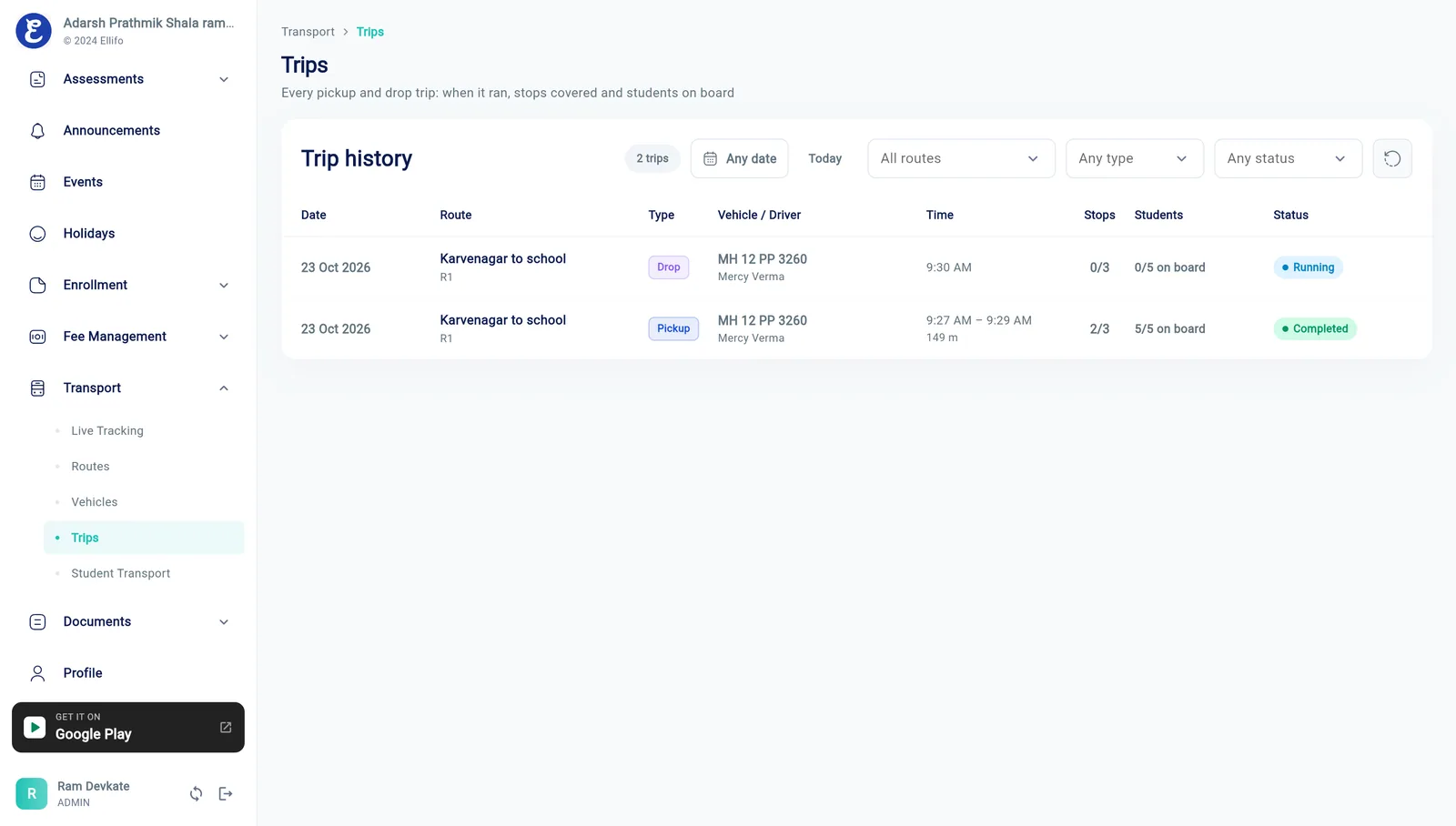Select the Trips submenu item
Screen dimensions: 1456x826
[x=144, y=538]
